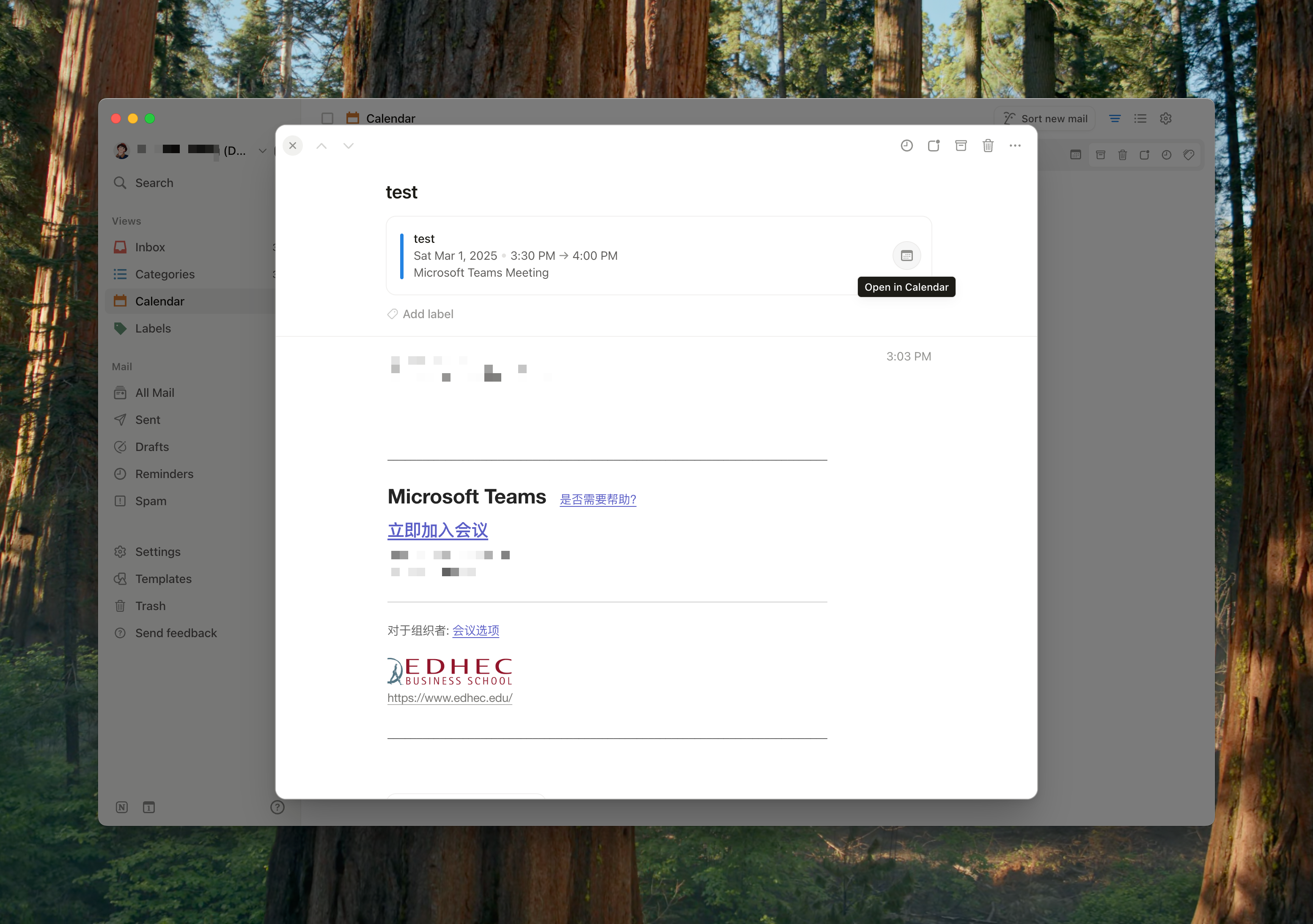Click the Add label tag icon

(x=393, y=314)
